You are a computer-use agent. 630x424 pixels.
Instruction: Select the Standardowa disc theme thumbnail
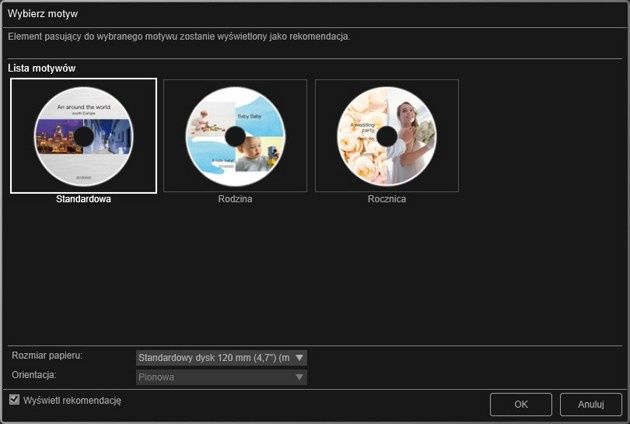[x=84, y=136]
